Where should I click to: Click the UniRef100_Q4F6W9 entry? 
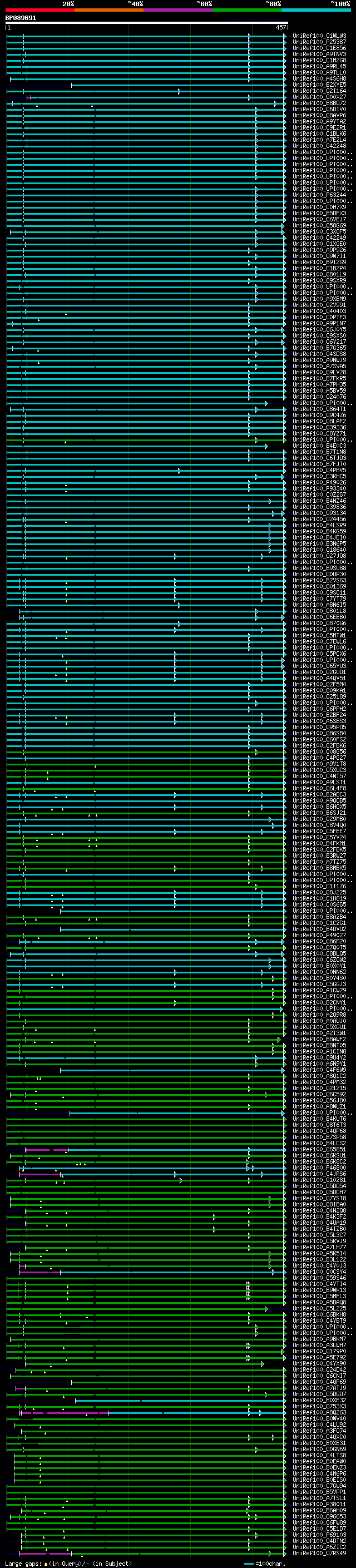coord(319,1070)
